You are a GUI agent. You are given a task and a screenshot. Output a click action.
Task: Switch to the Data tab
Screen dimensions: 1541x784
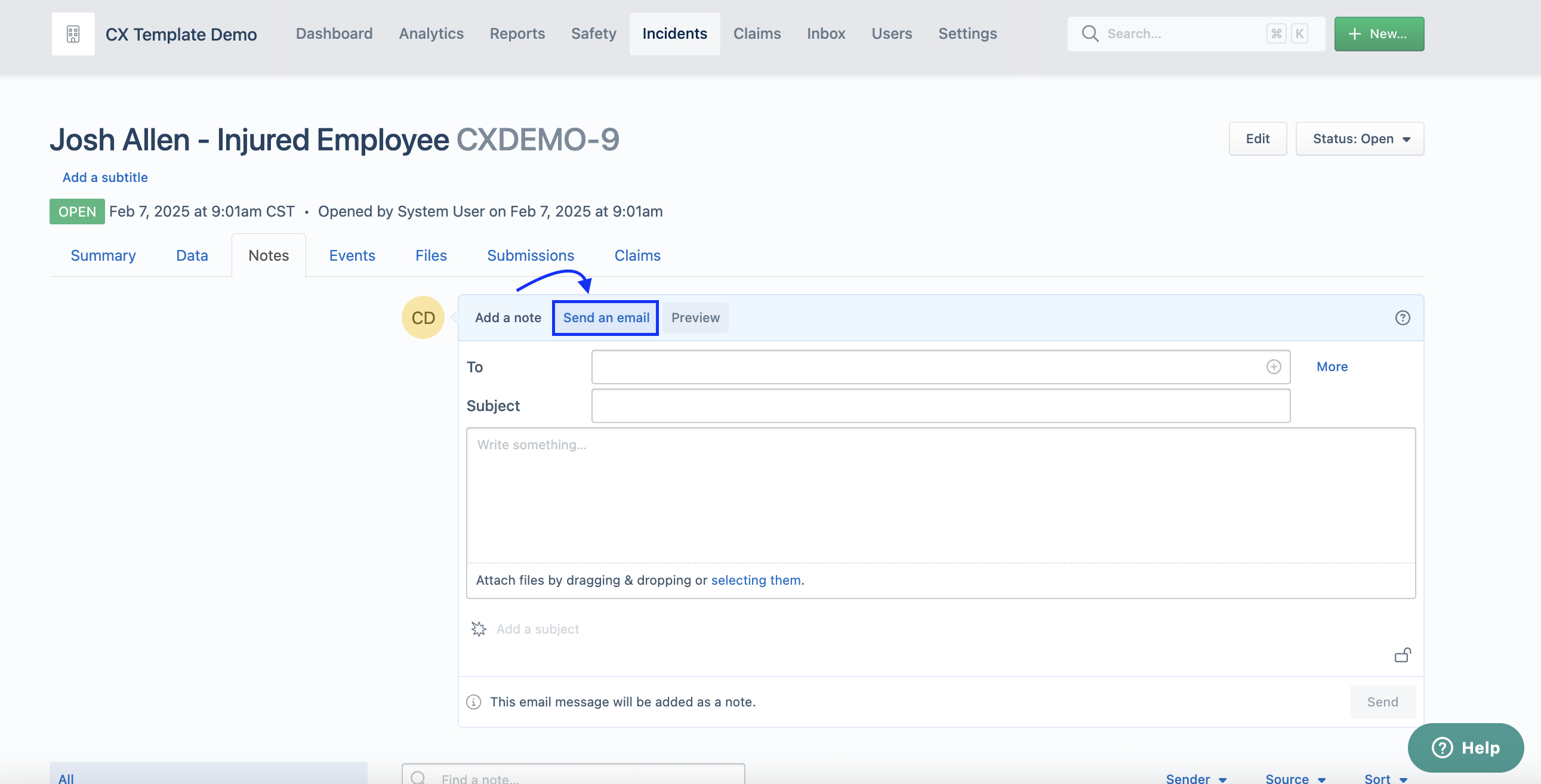click(x=192, y=255)
